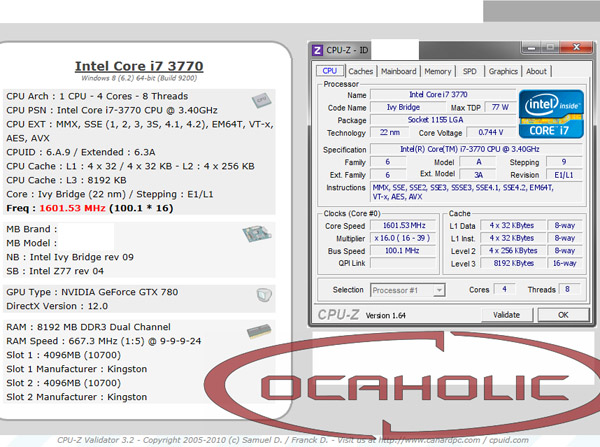The height and width of the screenshot is (447, 600).
Task: Click the OK button
Action: click(563, 315)
